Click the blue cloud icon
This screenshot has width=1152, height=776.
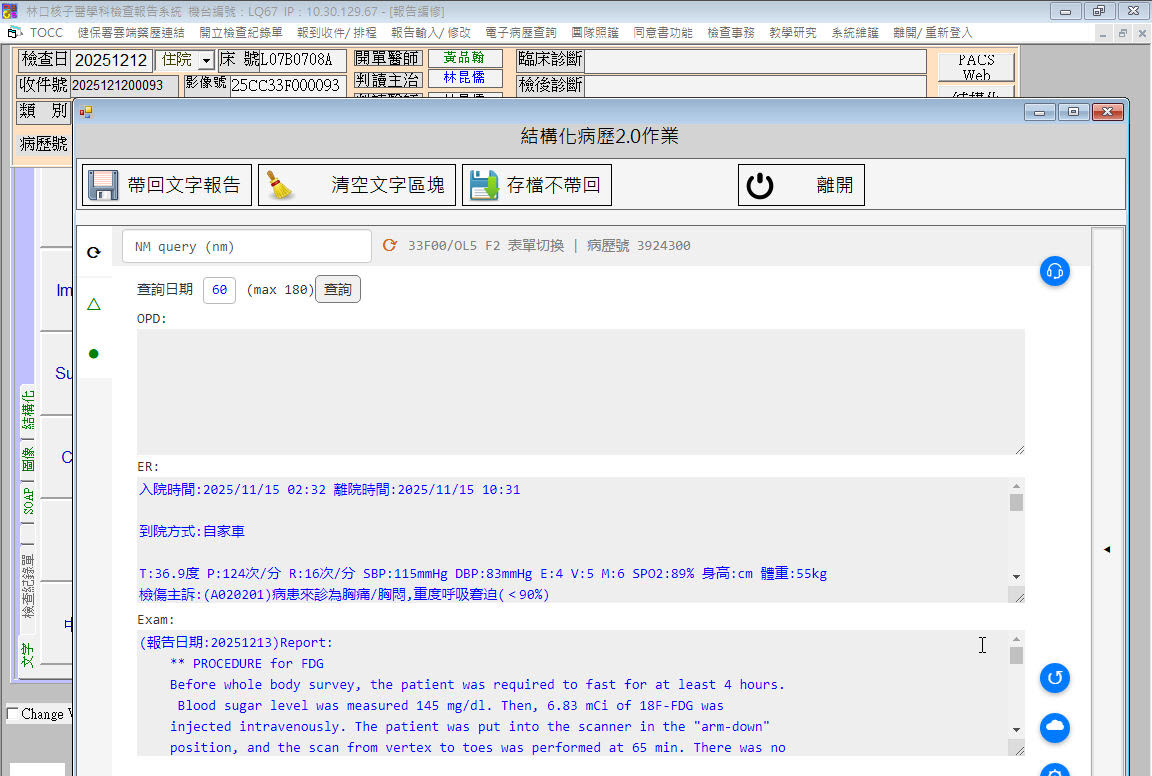point(1054,728)
